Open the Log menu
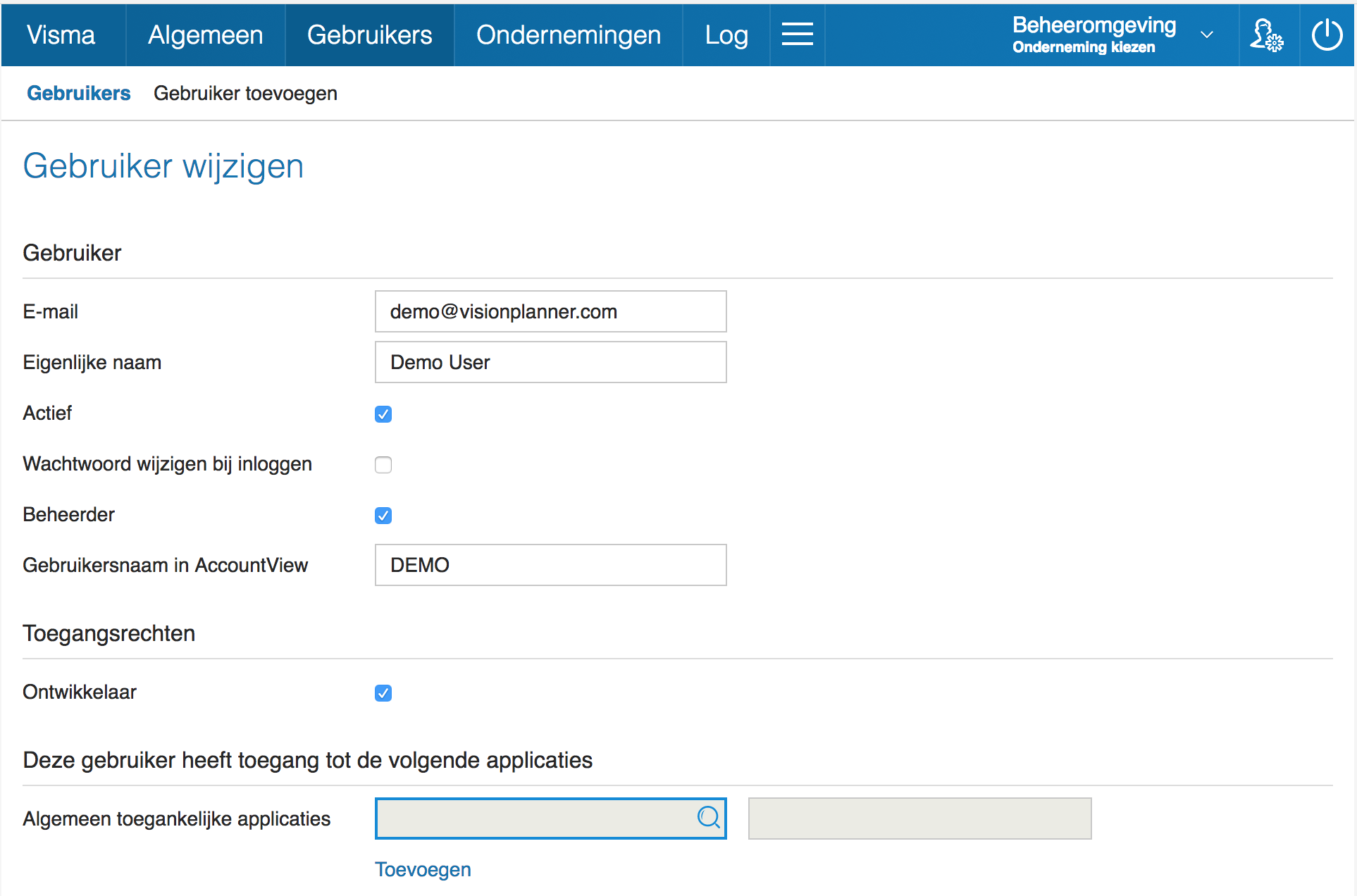 click(x=726, y=35)
